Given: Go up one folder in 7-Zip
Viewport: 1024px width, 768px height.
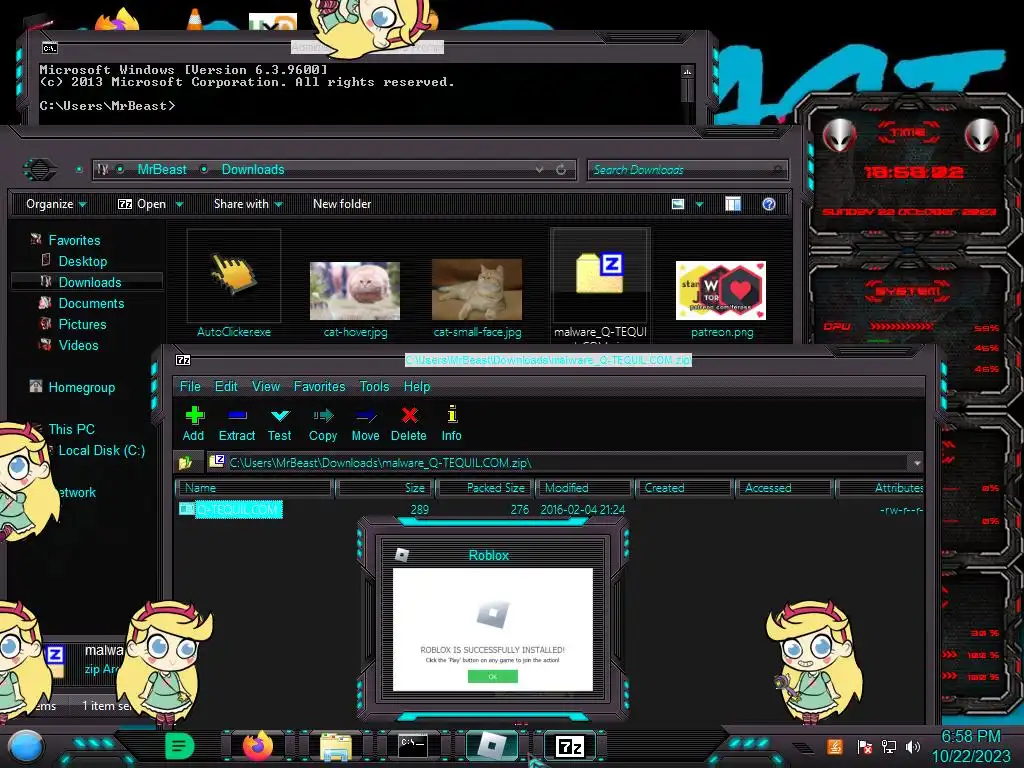Looking at the screenshot, I should tap(185, 462).
